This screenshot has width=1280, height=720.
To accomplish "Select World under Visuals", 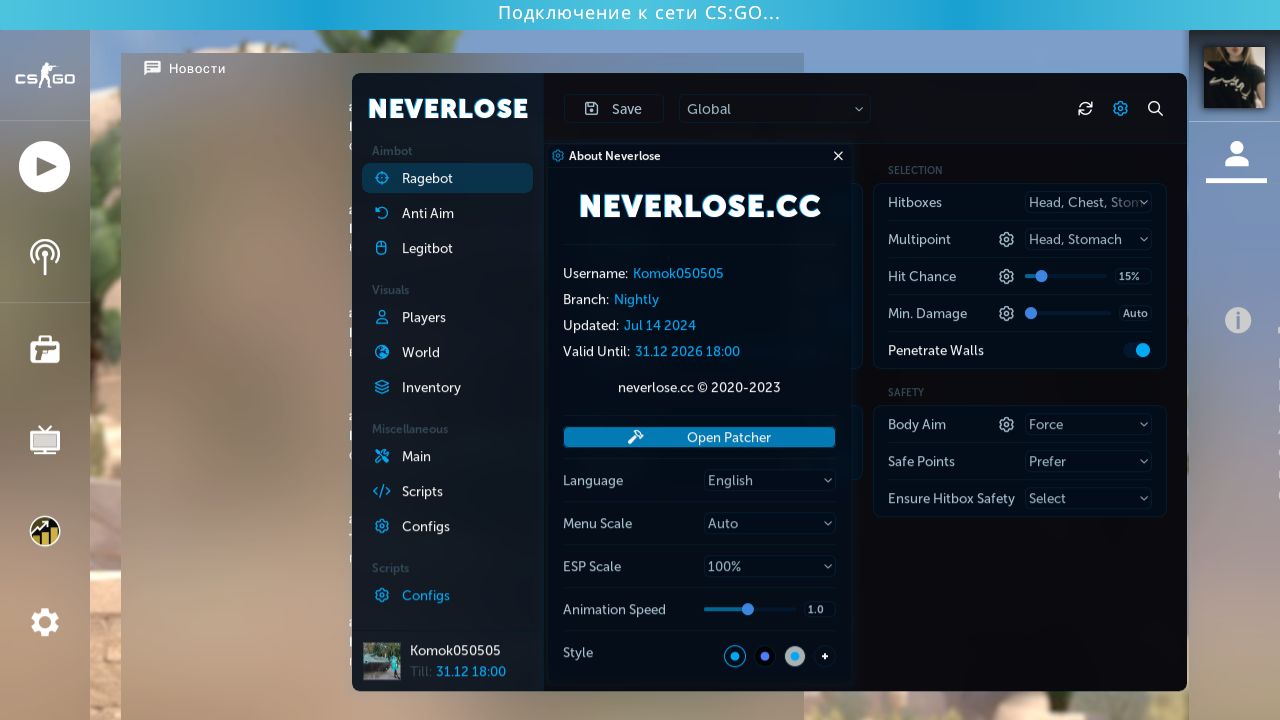I will pyautogui.click(x=447, y=352).
